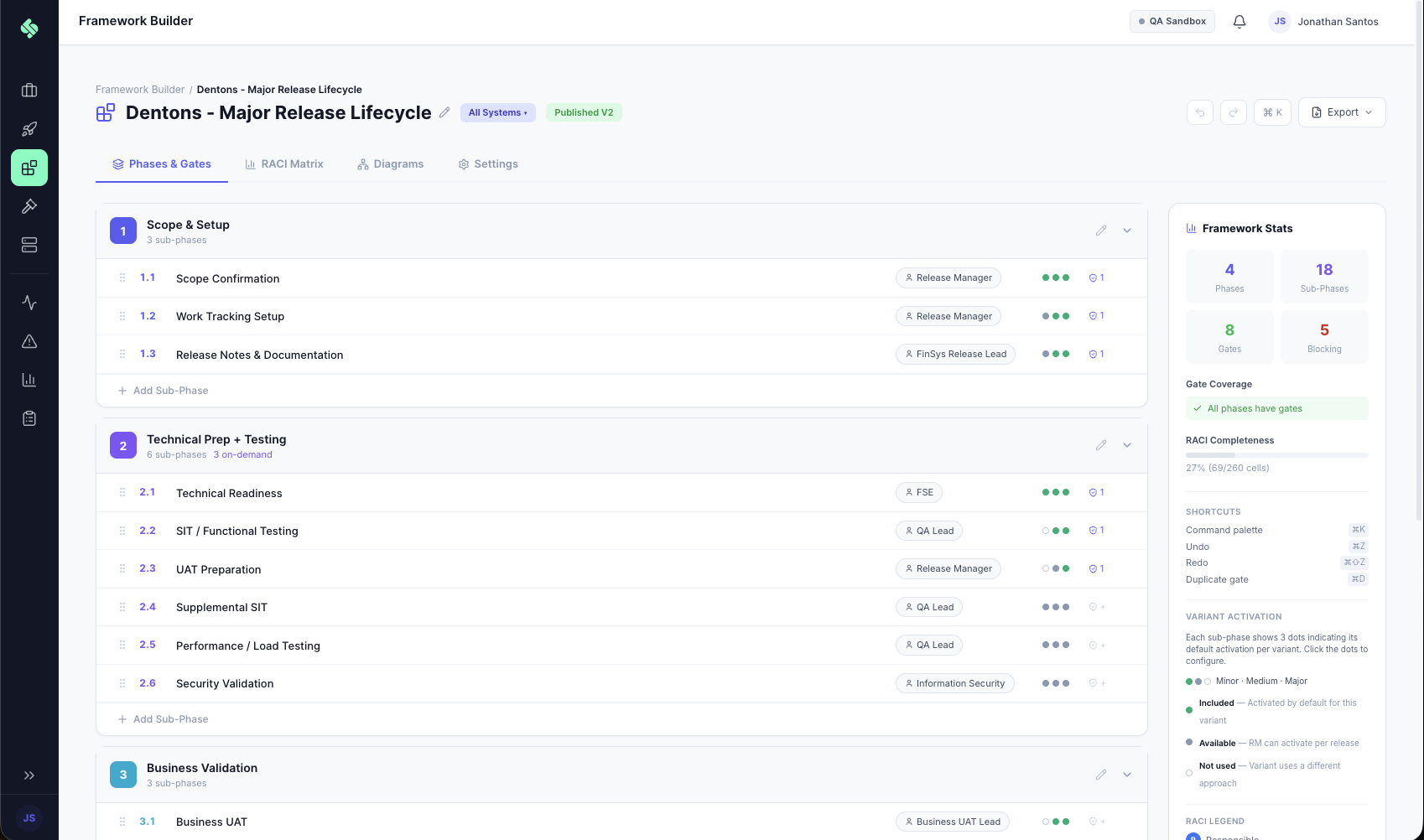Select the briefcase icon in the sidebar

click(29, 90)
